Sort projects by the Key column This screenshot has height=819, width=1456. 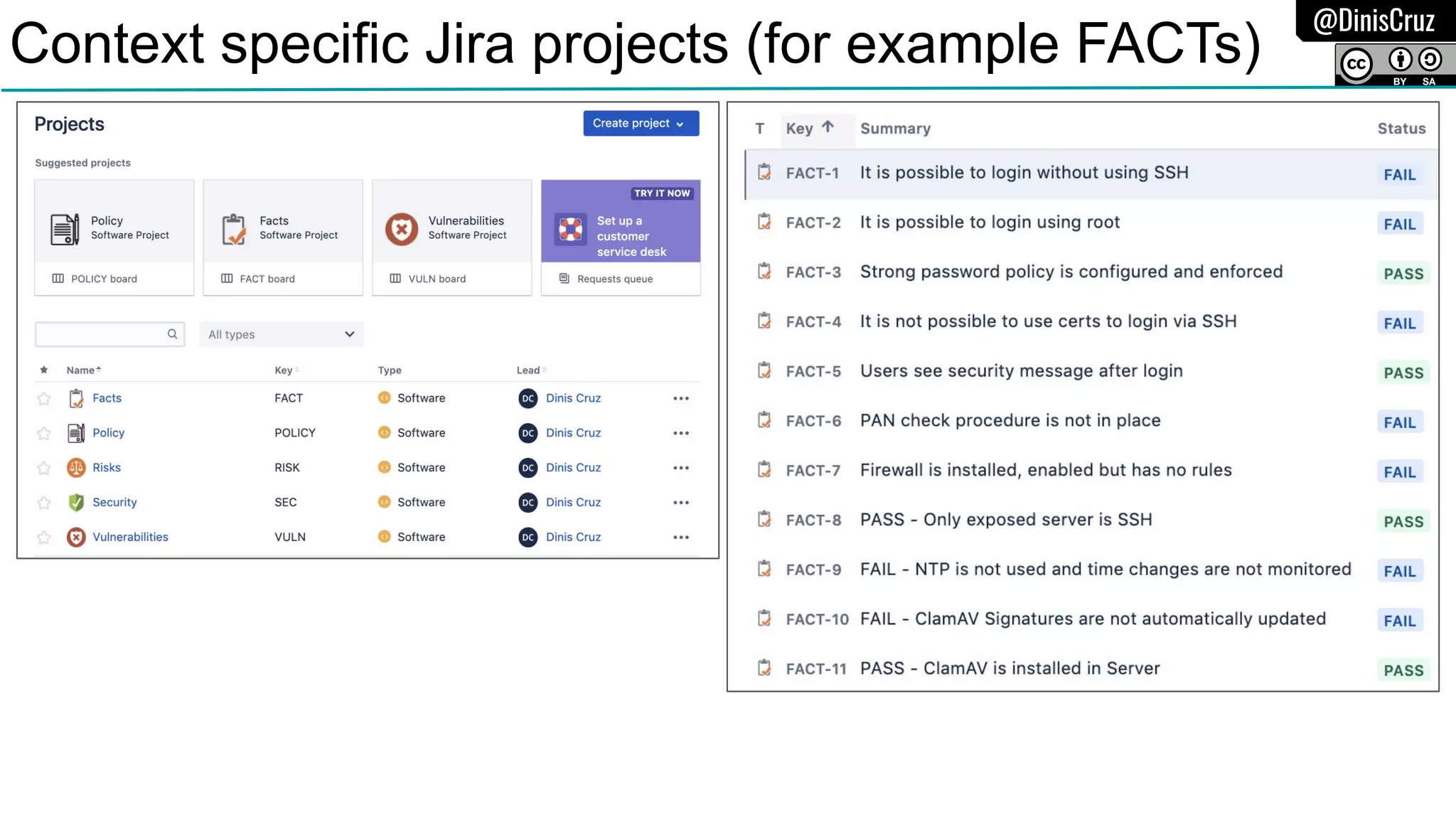(x=286, y=370)
